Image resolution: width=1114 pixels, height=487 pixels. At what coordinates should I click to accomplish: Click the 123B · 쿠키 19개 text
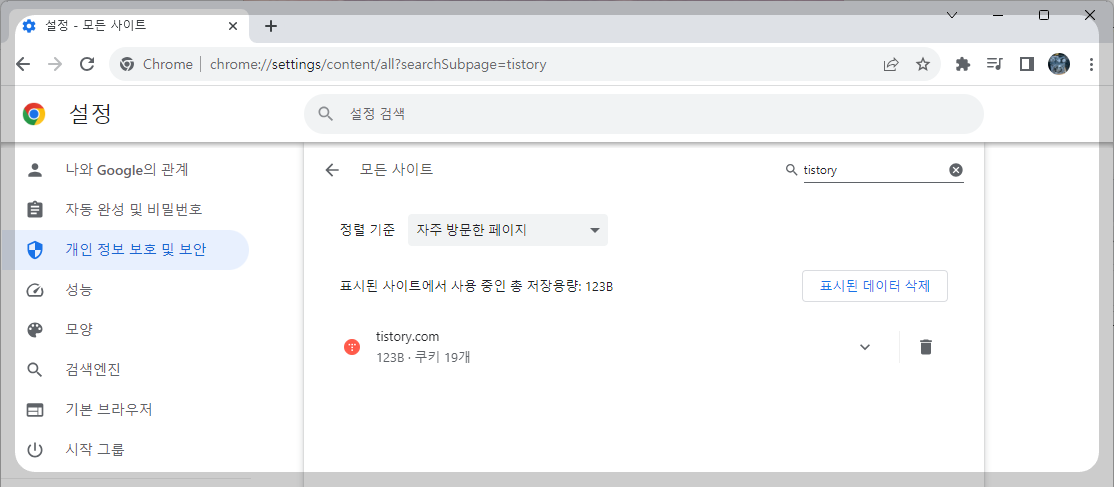click(x=423, y=357)
